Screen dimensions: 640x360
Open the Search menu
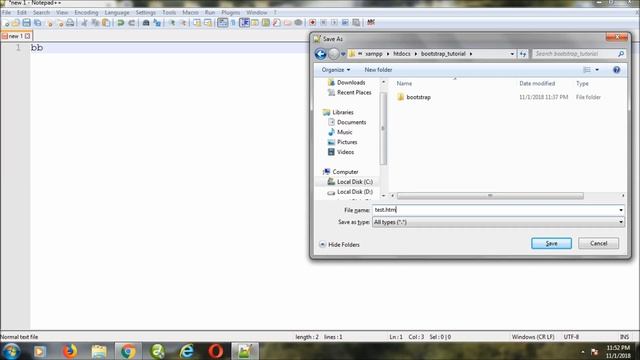(x=41, y=13)
